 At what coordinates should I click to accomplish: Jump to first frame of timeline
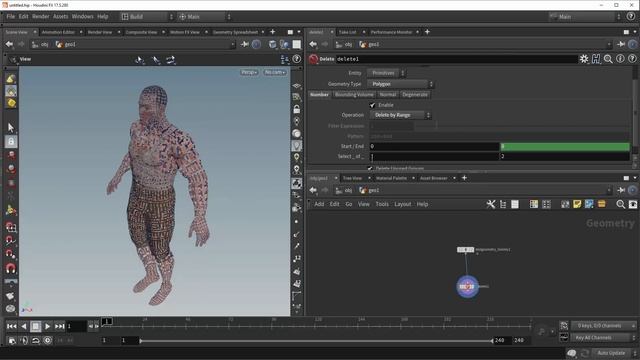11,326
